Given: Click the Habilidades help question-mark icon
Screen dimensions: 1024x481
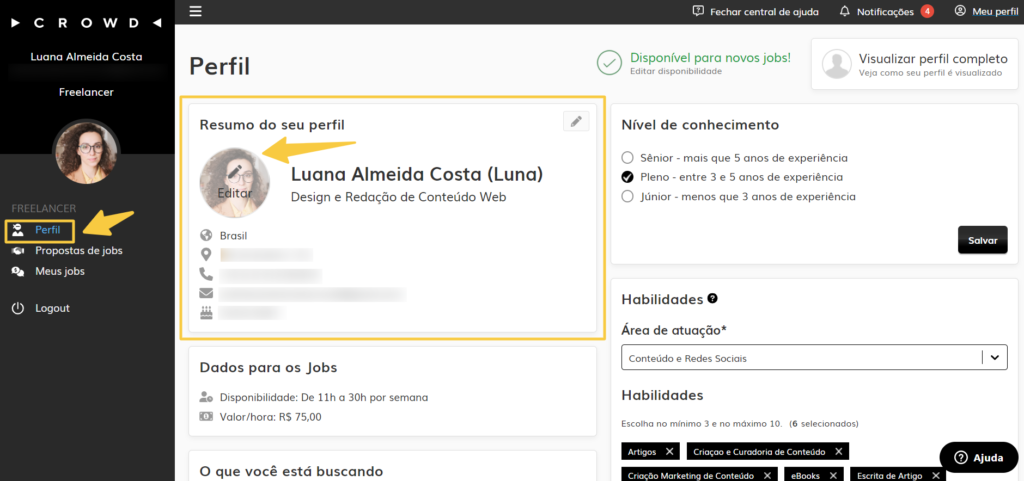Looking at the screenshot, I should [712, 298].
